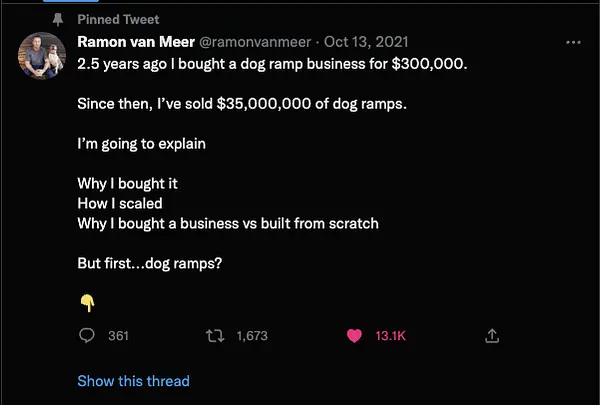Click the 361 replies count
The height and width of the screenshot is (405, 600).
click(118, 336)
